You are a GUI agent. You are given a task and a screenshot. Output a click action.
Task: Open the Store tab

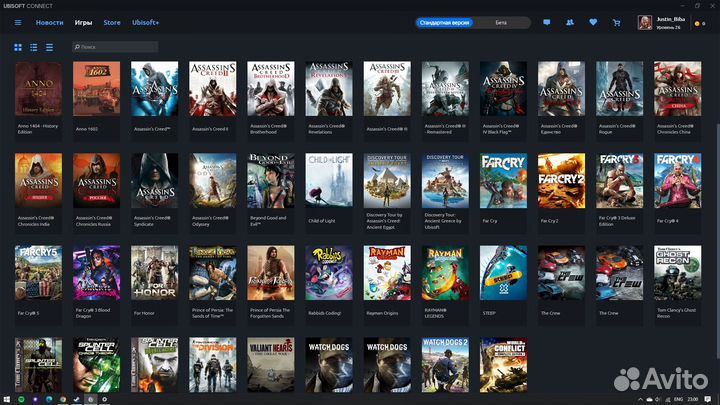[112, 22]
